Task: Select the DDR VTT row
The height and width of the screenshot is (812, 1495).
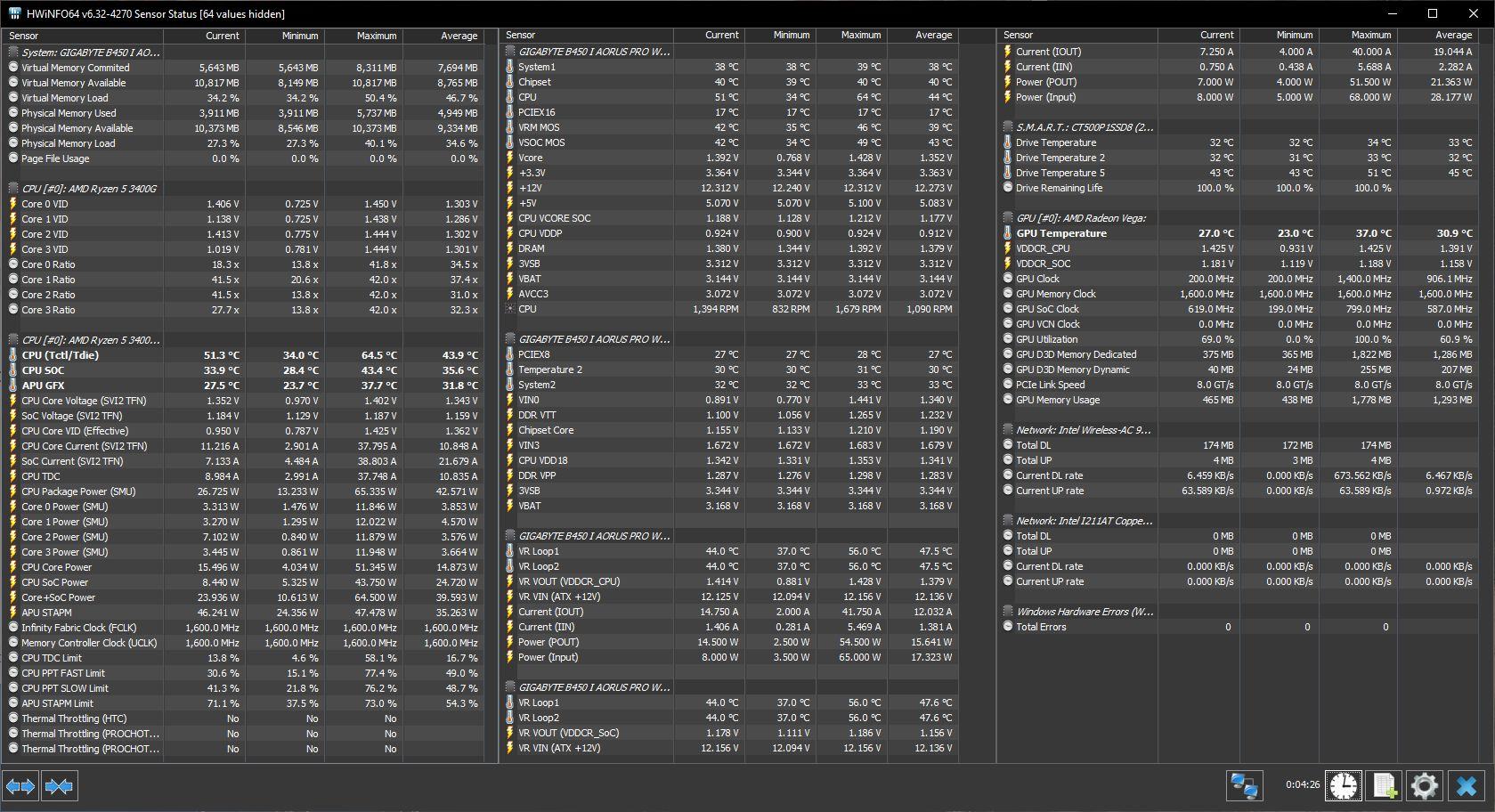Action: pyautogui.click(x=729, y=415)
